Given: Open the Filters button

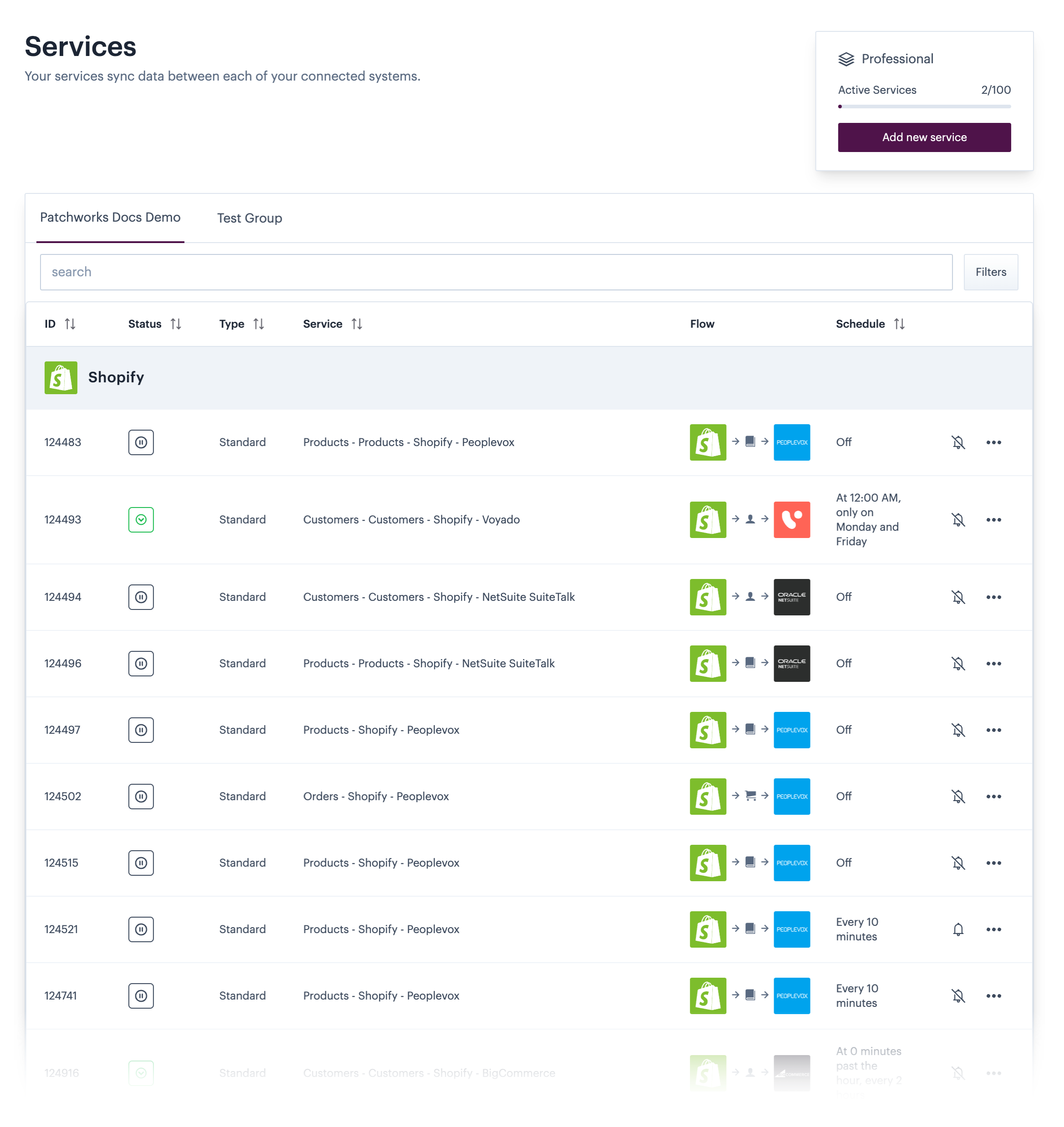Looking at the screenshot, I should 990,272.
